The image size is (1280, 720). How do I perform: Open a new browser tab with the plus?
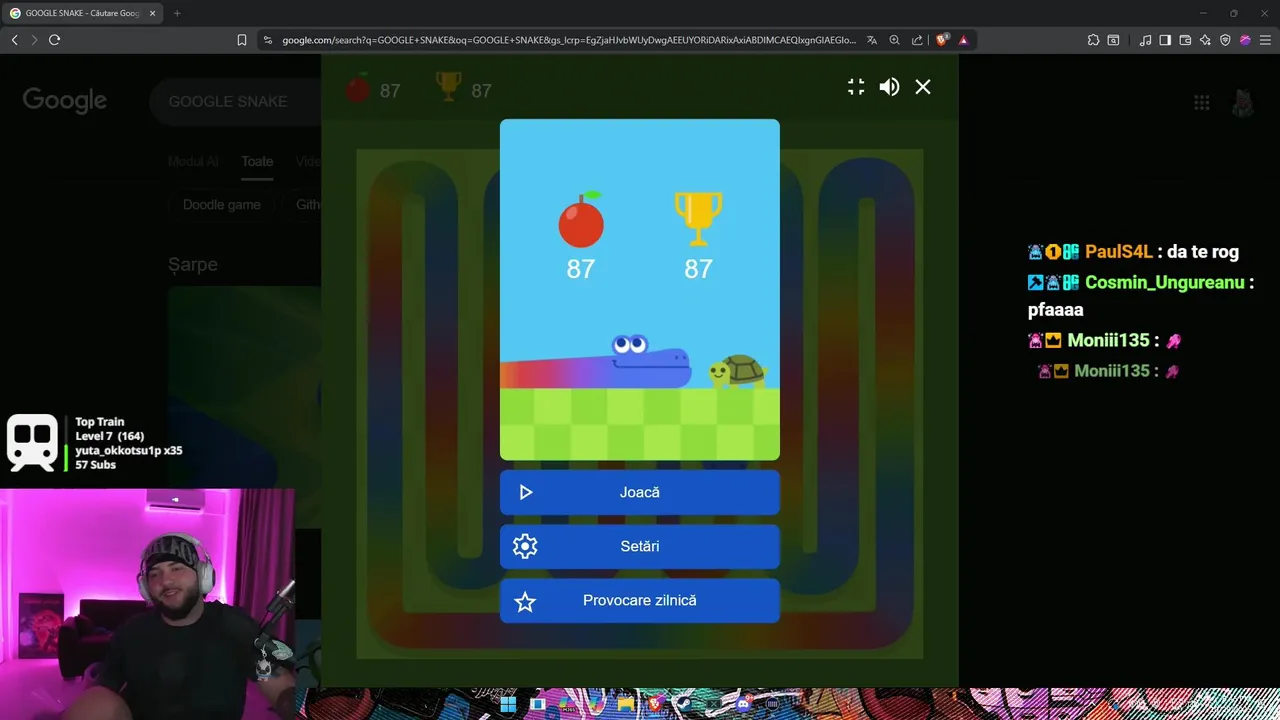coord(177,13)
